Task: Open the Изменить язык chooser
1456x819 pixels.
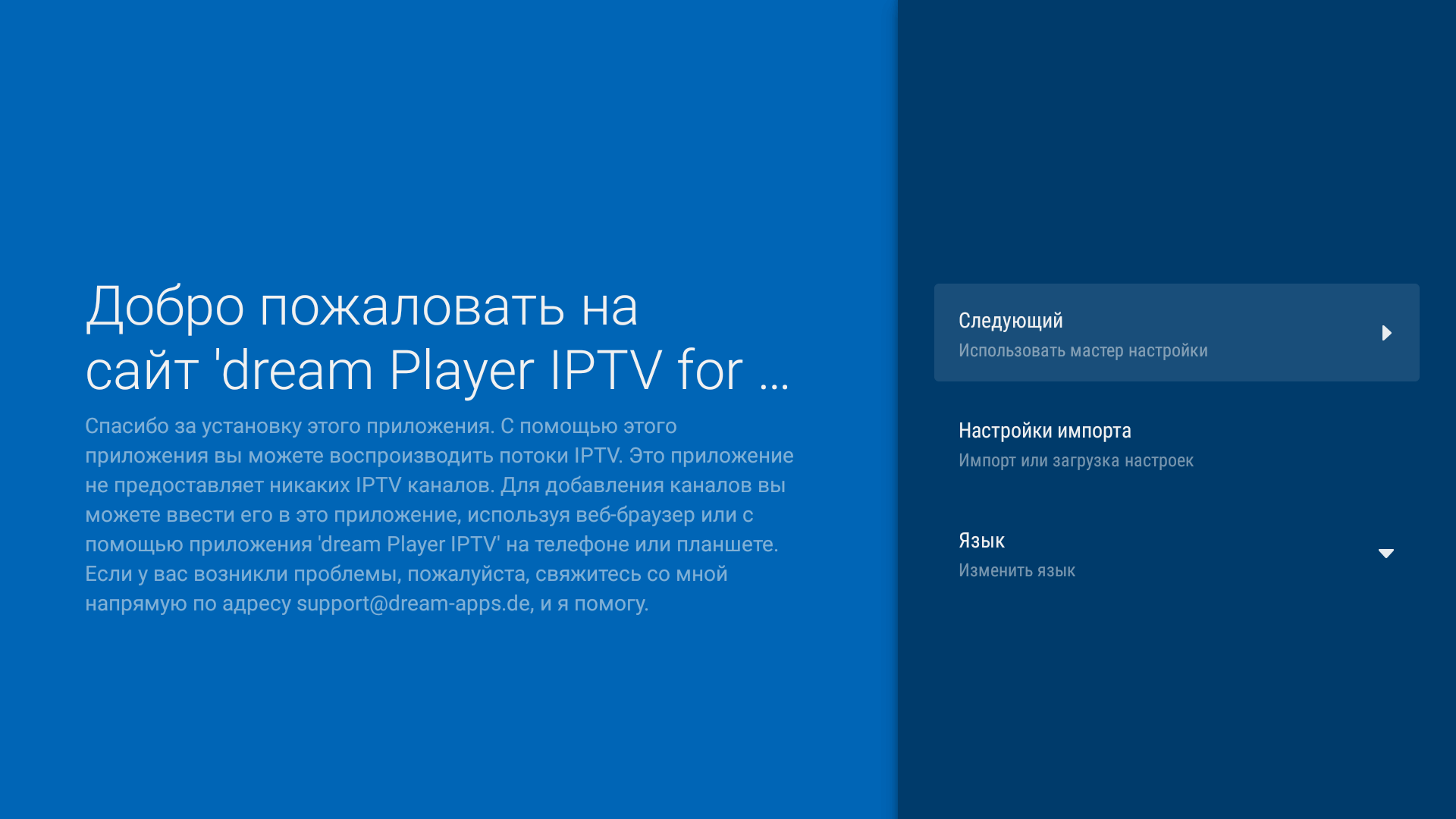Action: [1016, 571]
